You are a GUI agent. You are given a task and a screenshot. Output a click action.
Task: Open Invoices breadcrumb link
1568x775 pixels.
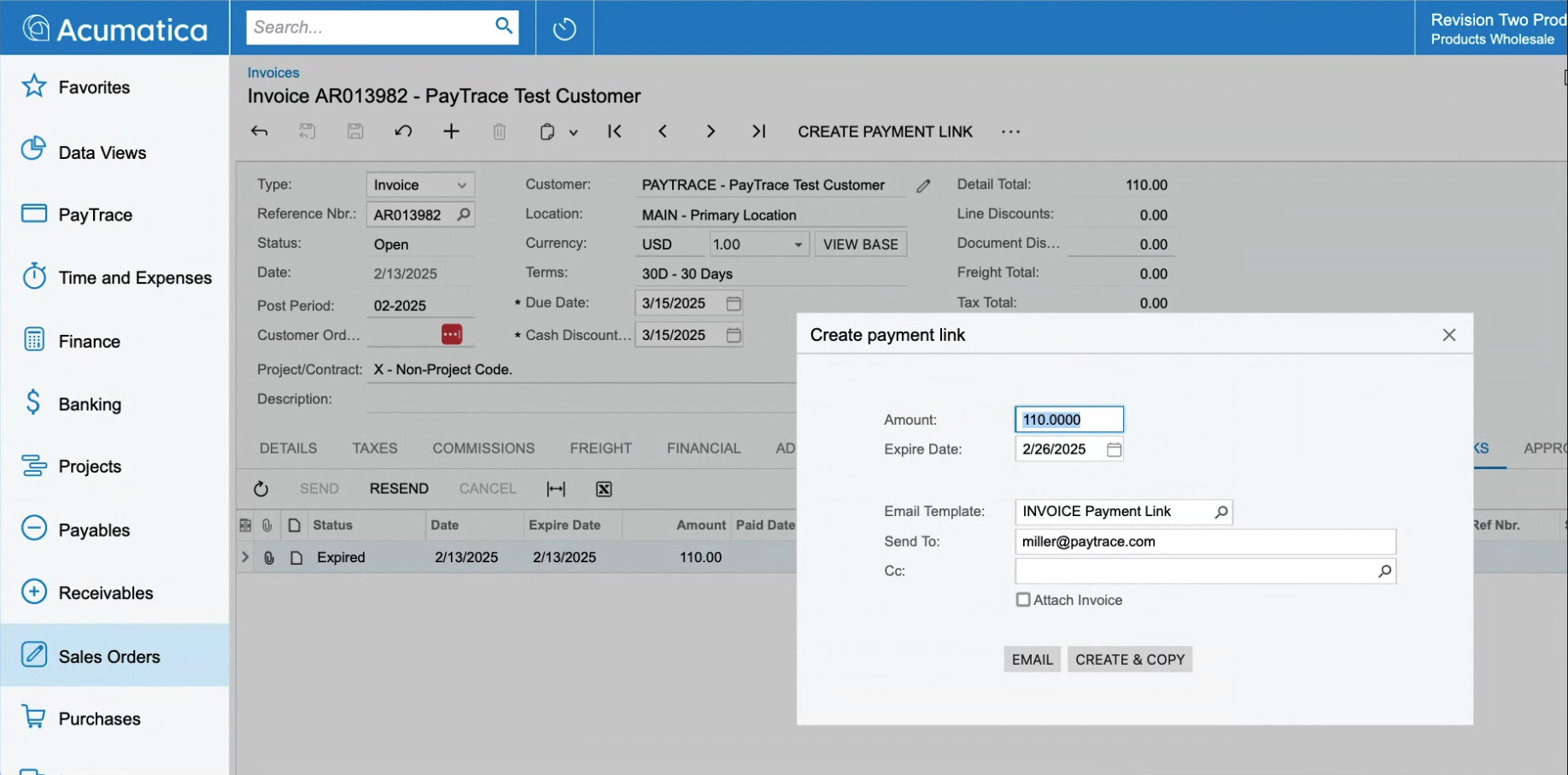pos(273,73)
